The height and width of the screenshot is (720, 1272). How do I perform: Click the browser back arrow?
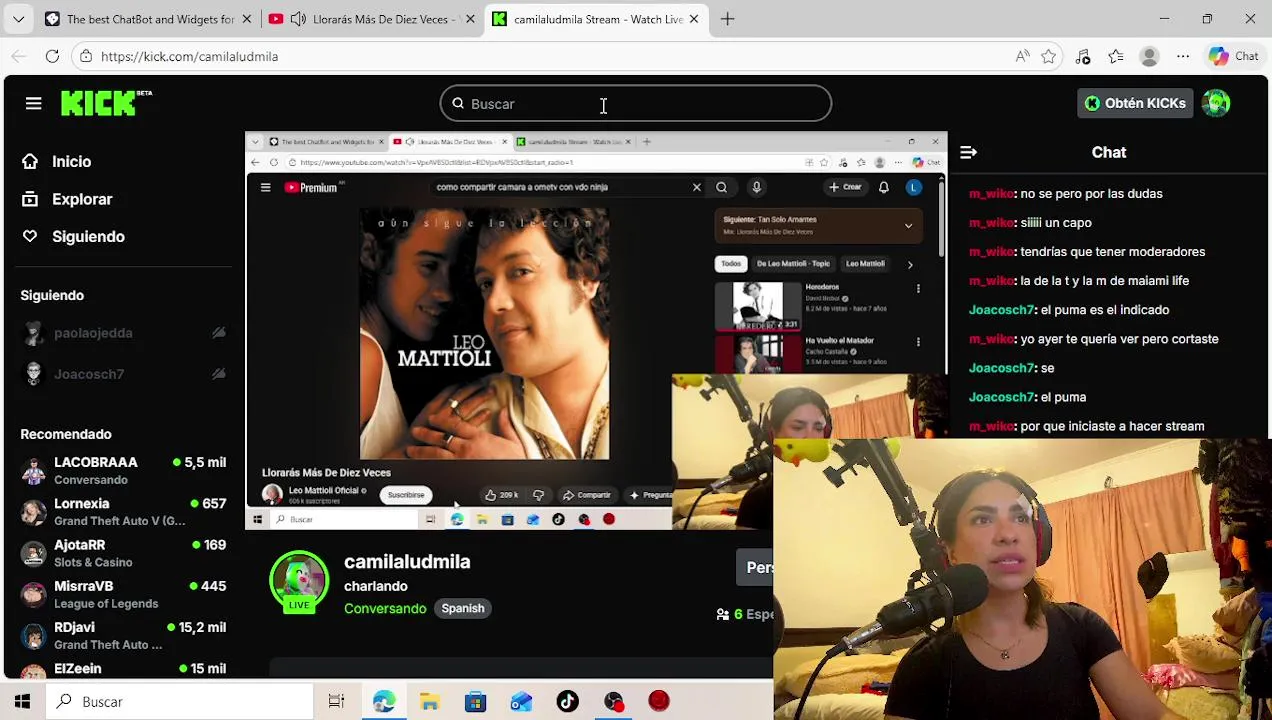coord(19,56)
